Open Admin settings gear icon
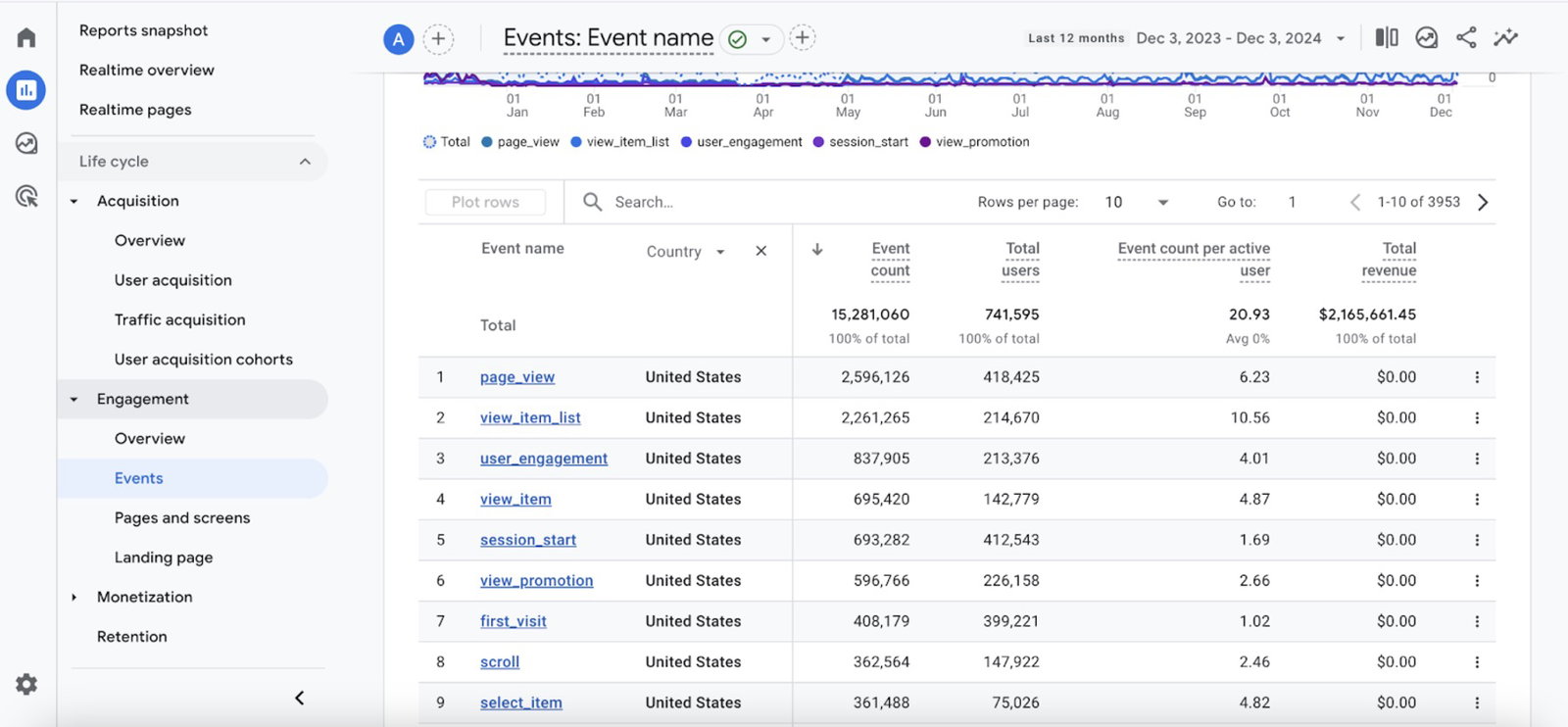 pos(26,684)
